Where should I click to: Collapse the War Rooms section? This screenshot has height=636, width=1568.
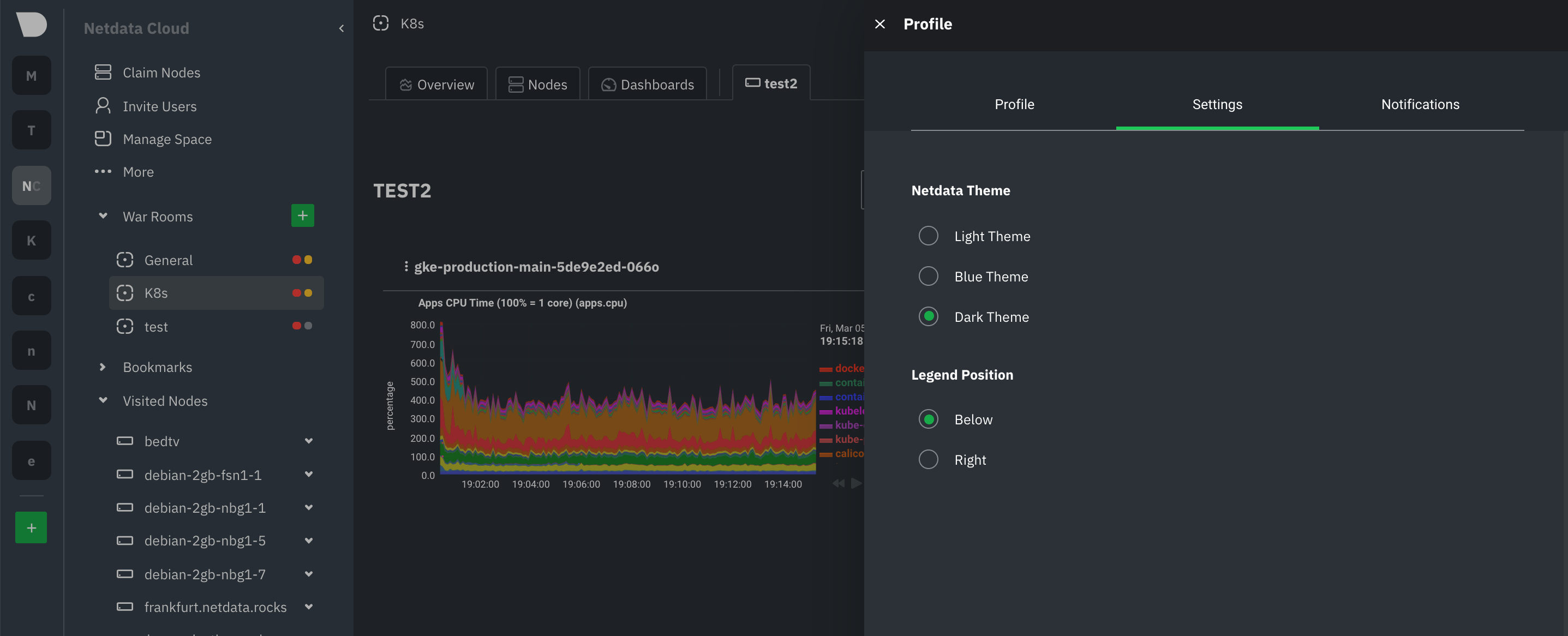103,216
